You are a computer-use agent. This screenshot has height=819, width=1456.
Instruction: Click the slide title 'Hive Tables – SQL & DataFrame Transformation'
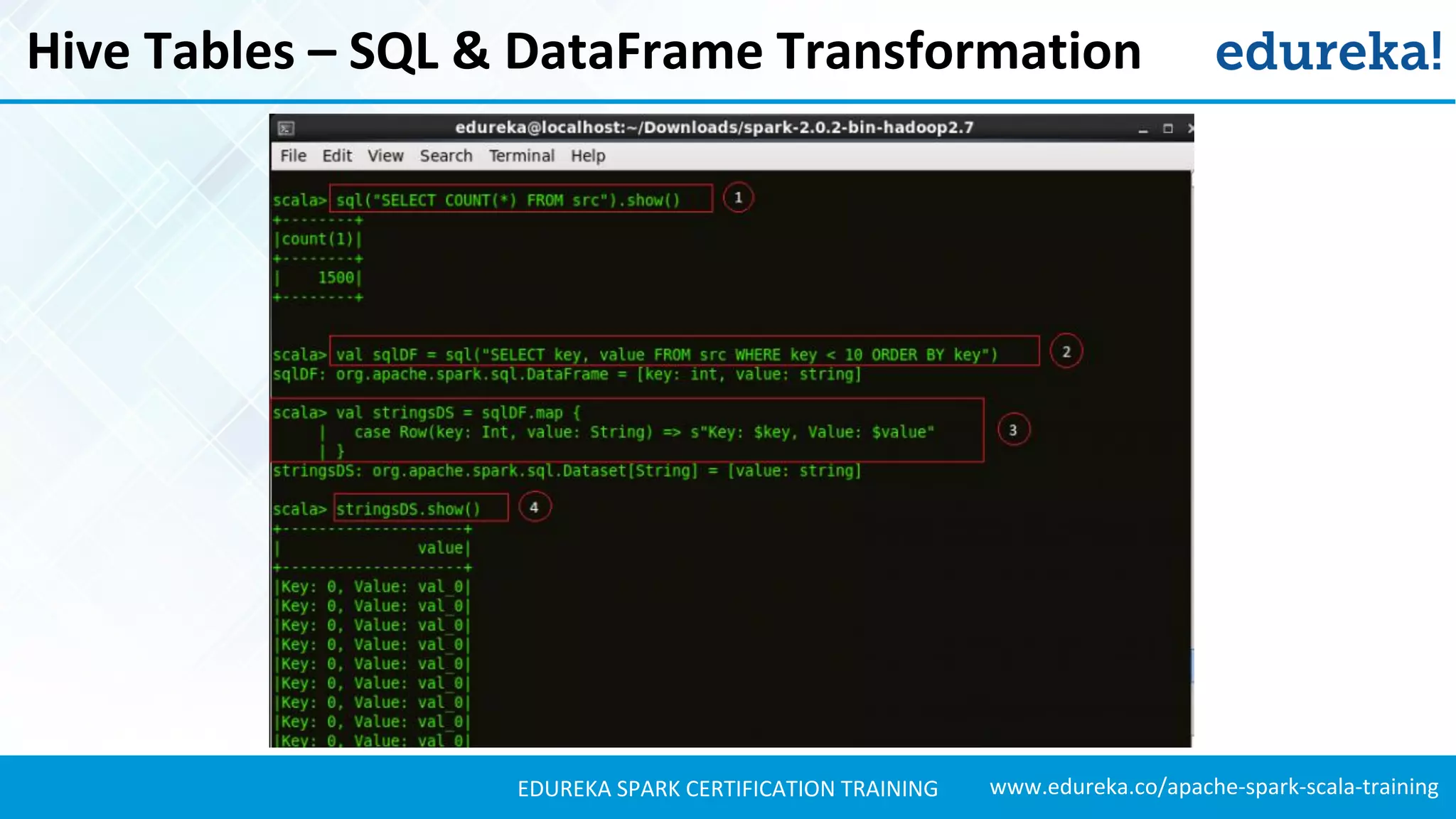pyautogui.click(x=584, y=51)
